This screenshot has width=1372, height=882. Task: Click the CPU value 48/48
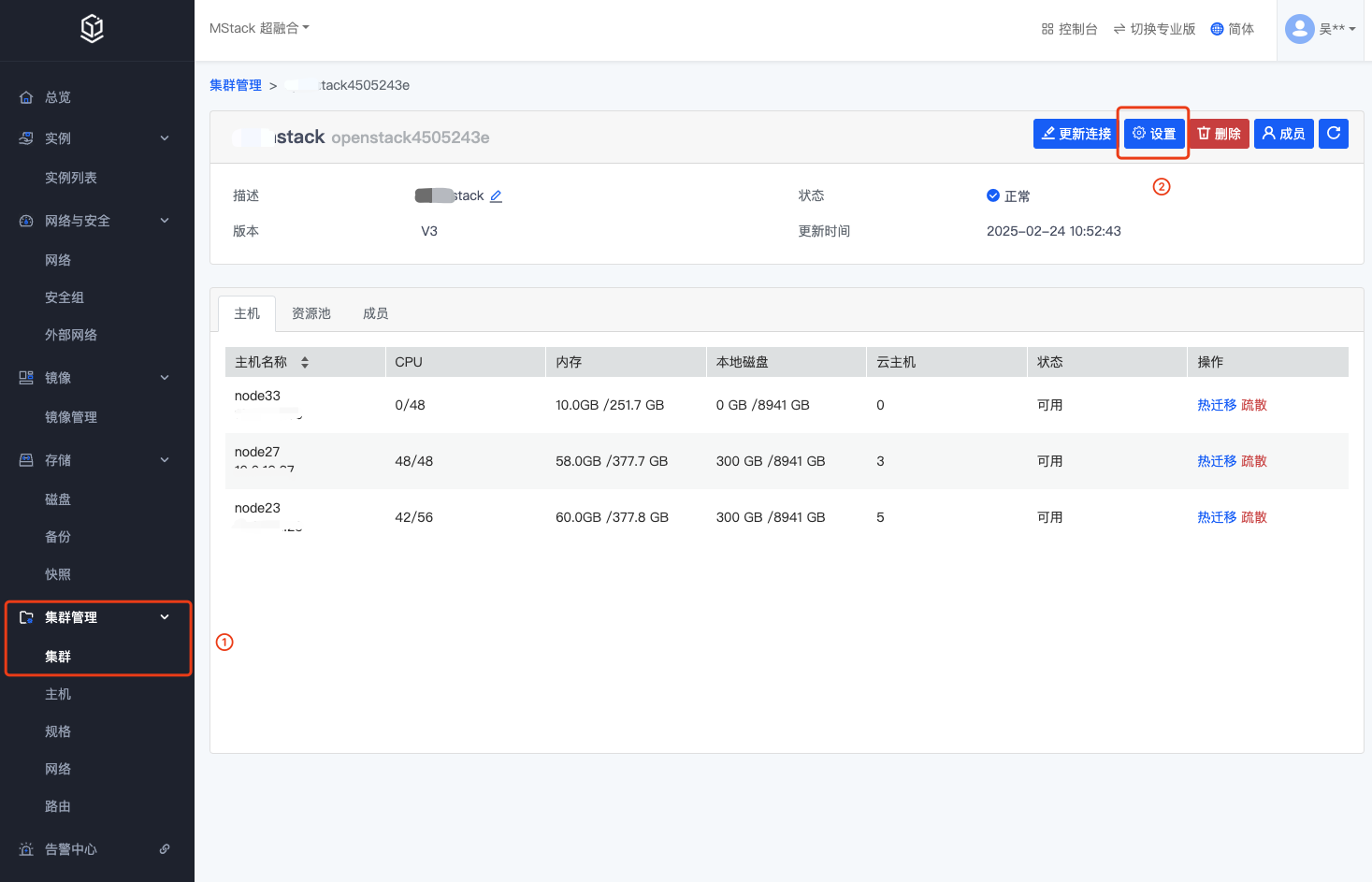tap(414, 461)
